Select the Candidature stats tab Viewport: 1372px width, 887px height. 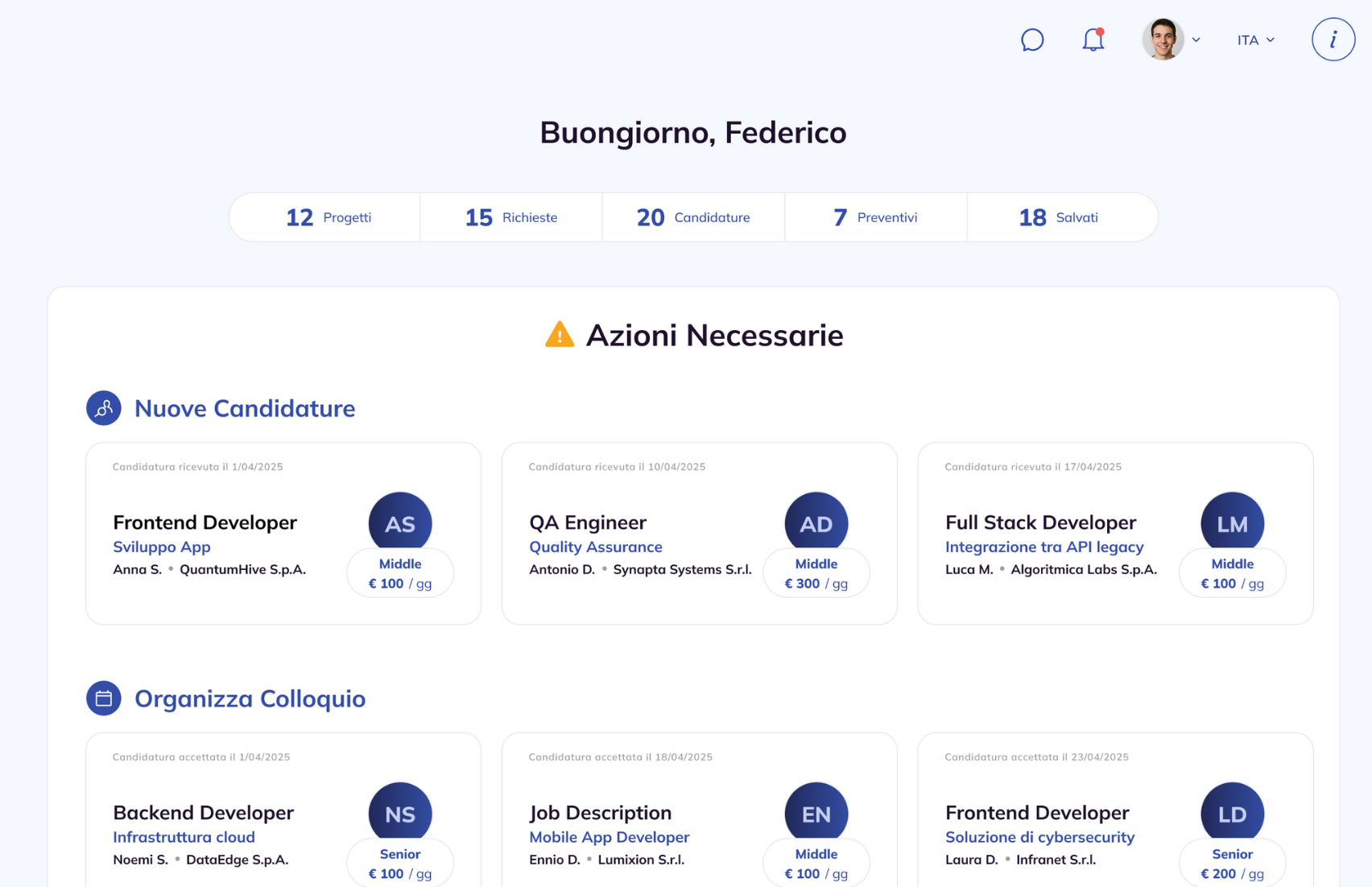pyautogui.click(x=692, y=217)
